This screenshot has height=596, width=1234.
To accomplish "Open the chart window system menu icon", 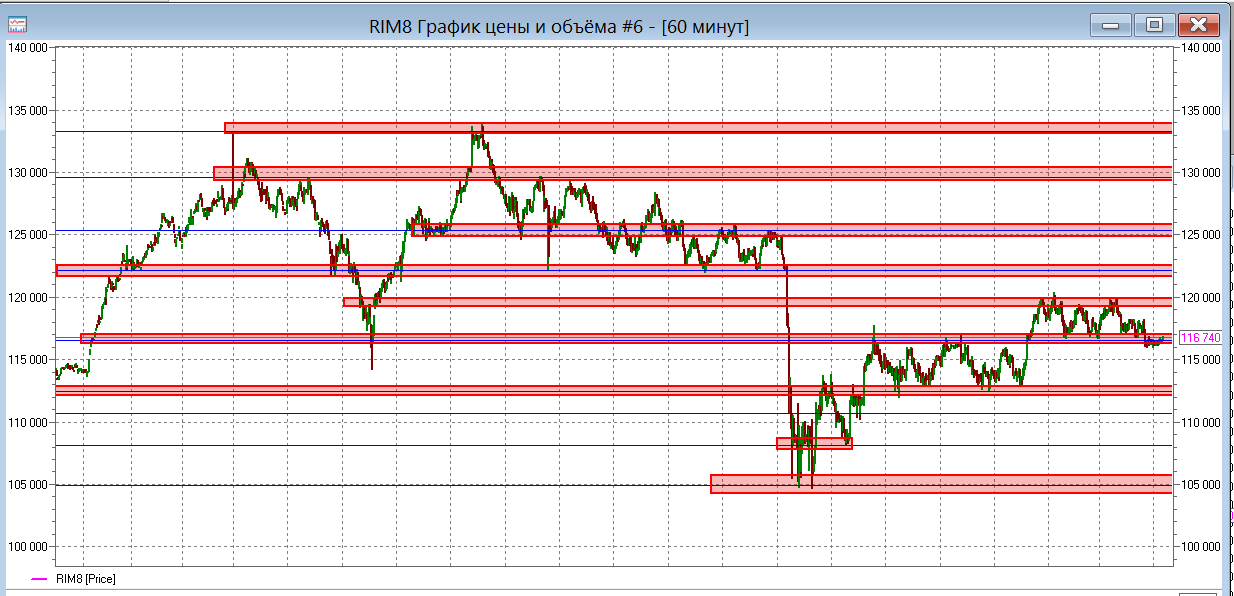I will (x=18, y=24).
